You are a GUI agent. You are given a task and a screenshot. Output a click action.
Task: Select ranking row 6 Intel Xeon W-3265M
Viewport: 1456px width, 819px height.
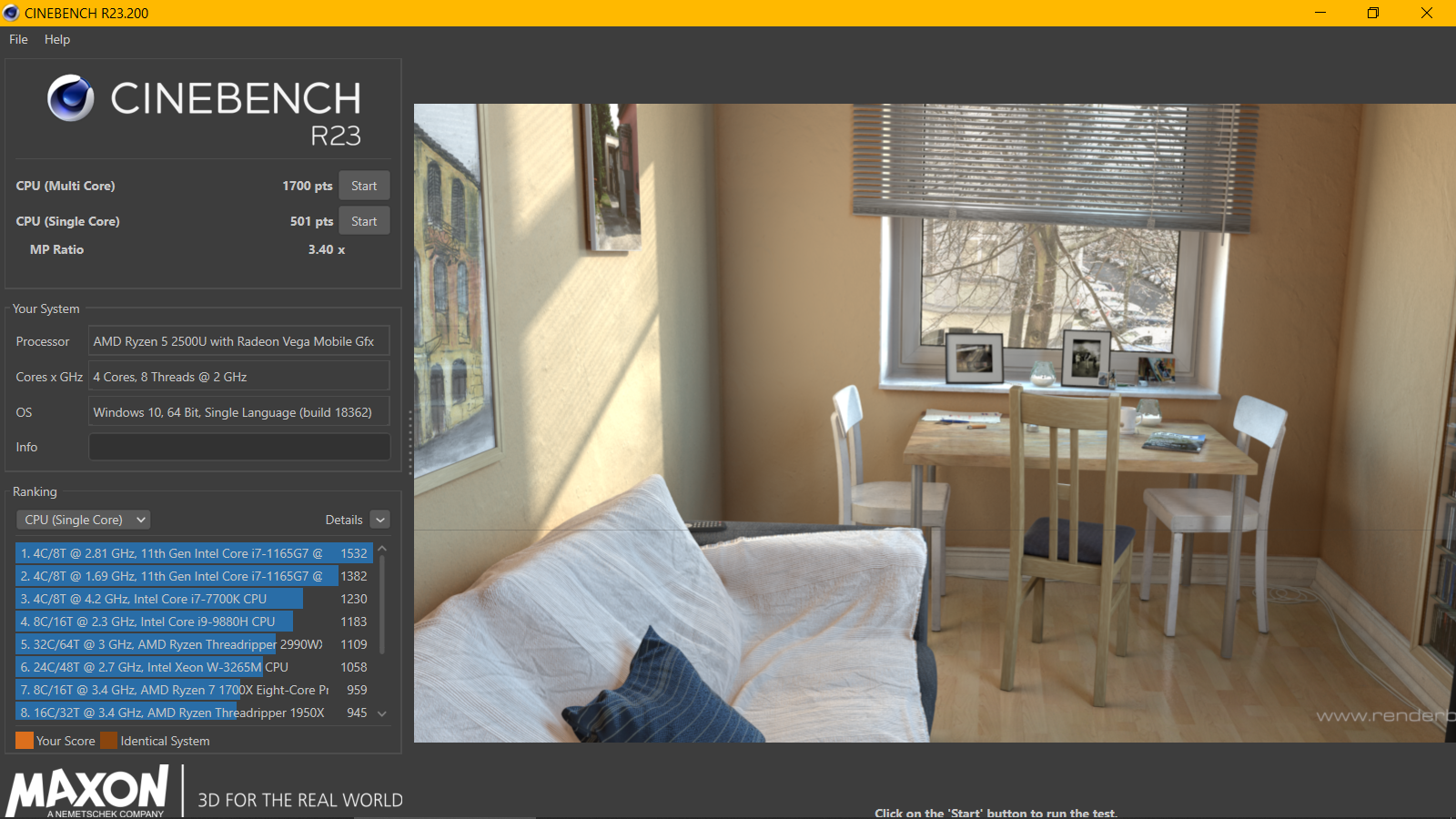tap(194, 667)
